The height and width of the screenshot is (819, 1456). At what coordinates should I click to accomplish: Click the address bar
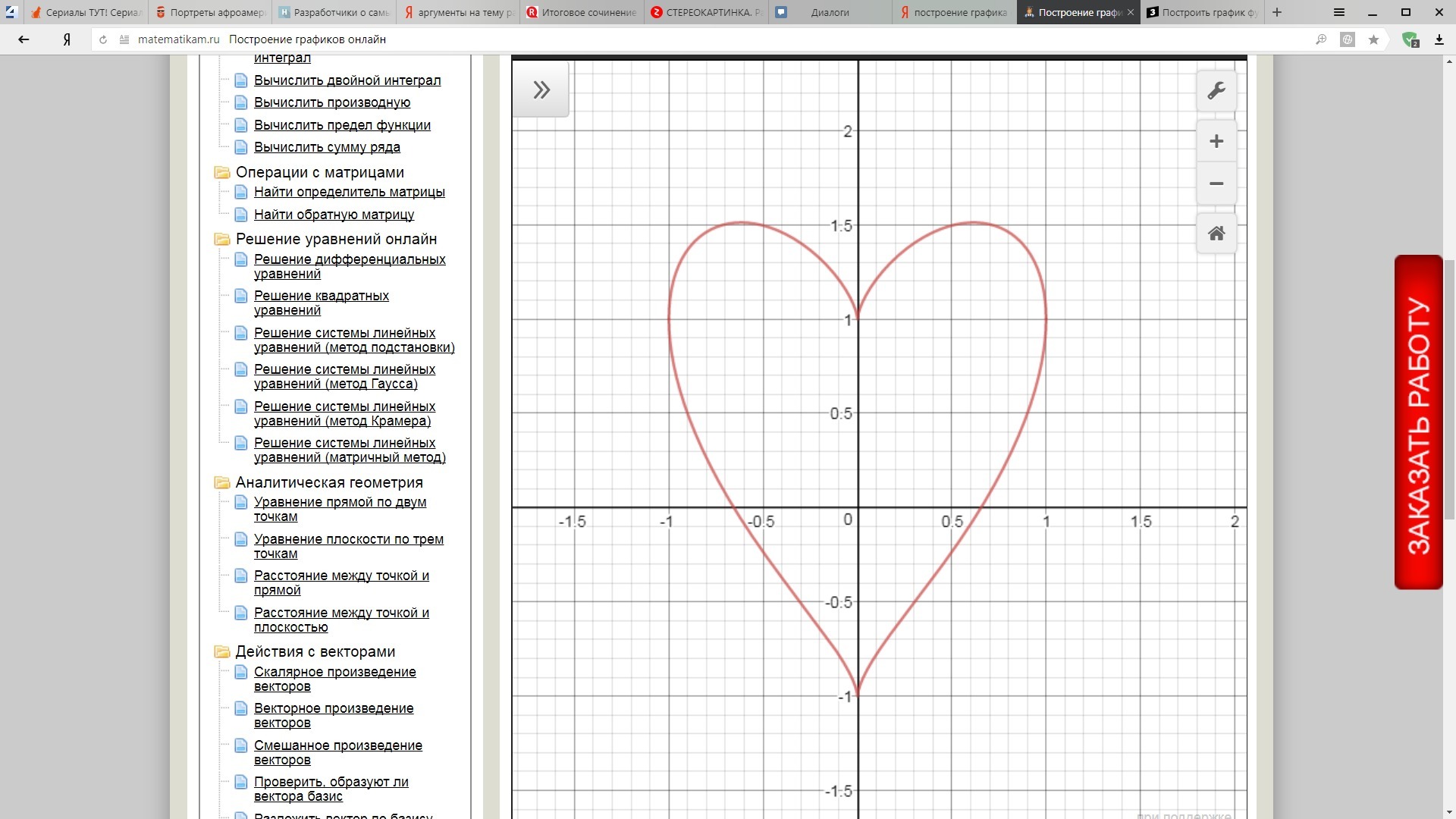[682, 39]
